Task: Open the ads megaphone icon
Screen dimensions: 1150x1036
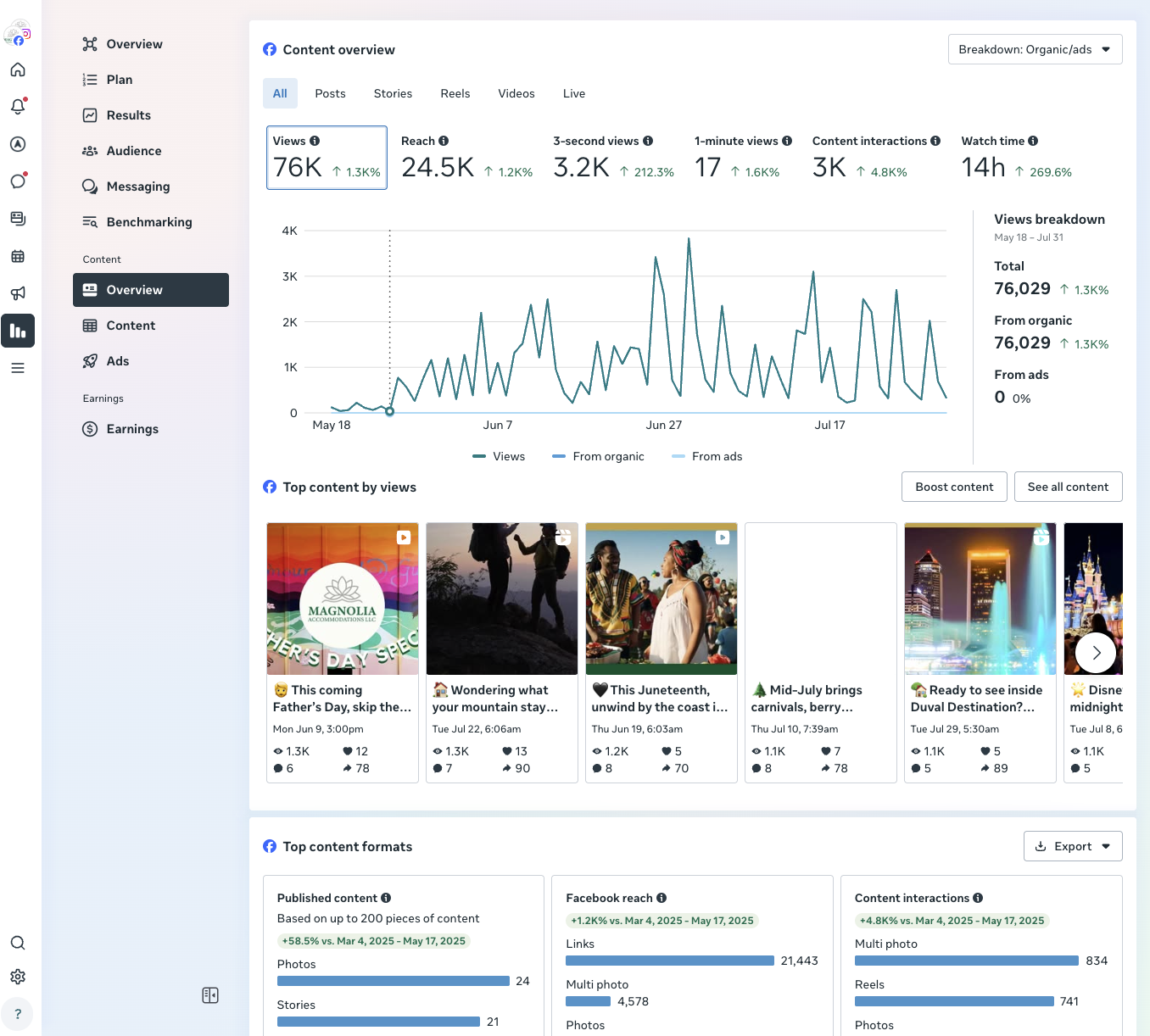Action: point(18,293)
